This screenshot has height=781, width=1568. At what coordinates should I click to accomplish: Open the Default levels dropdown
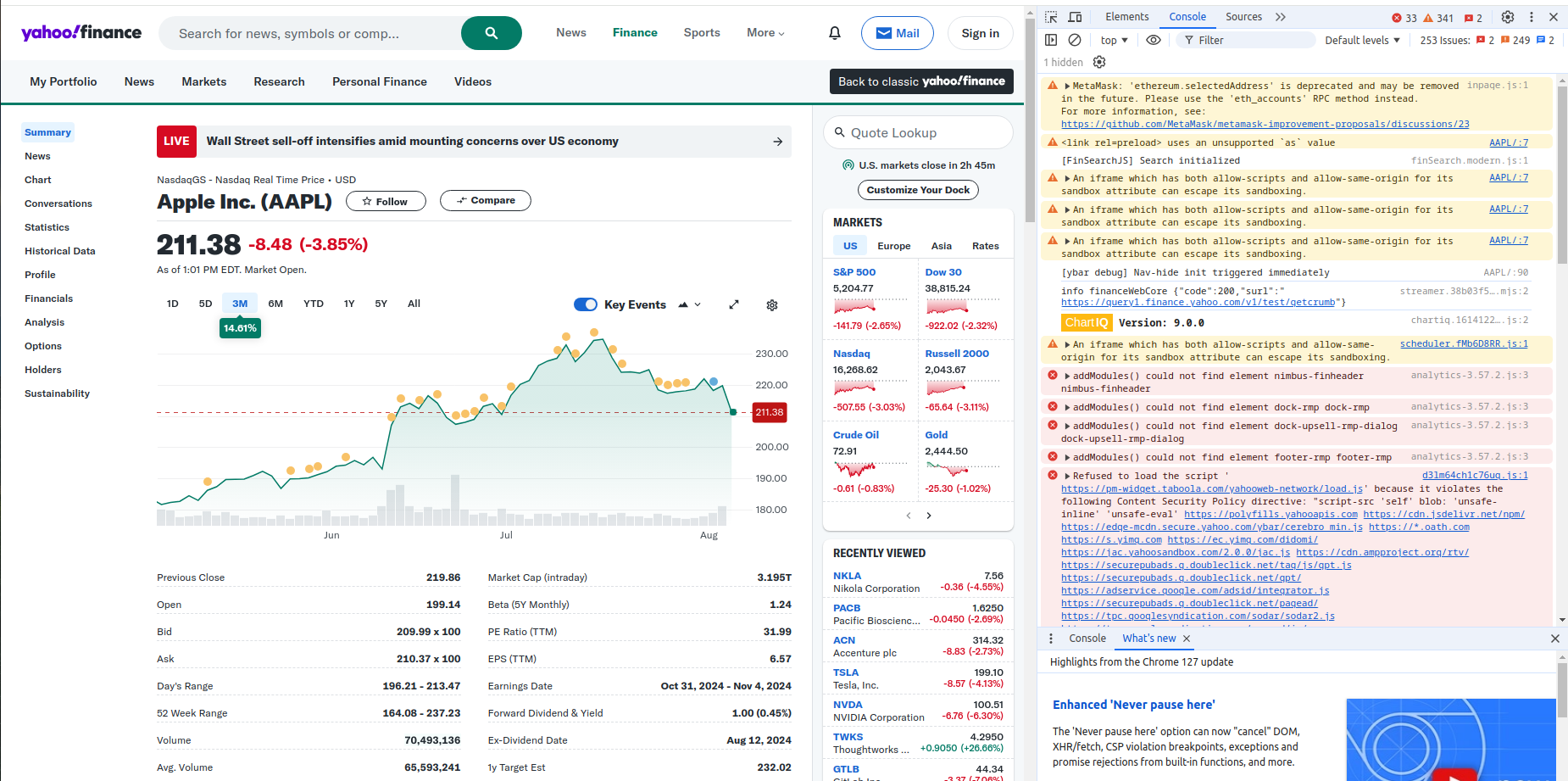[1362, 40]
